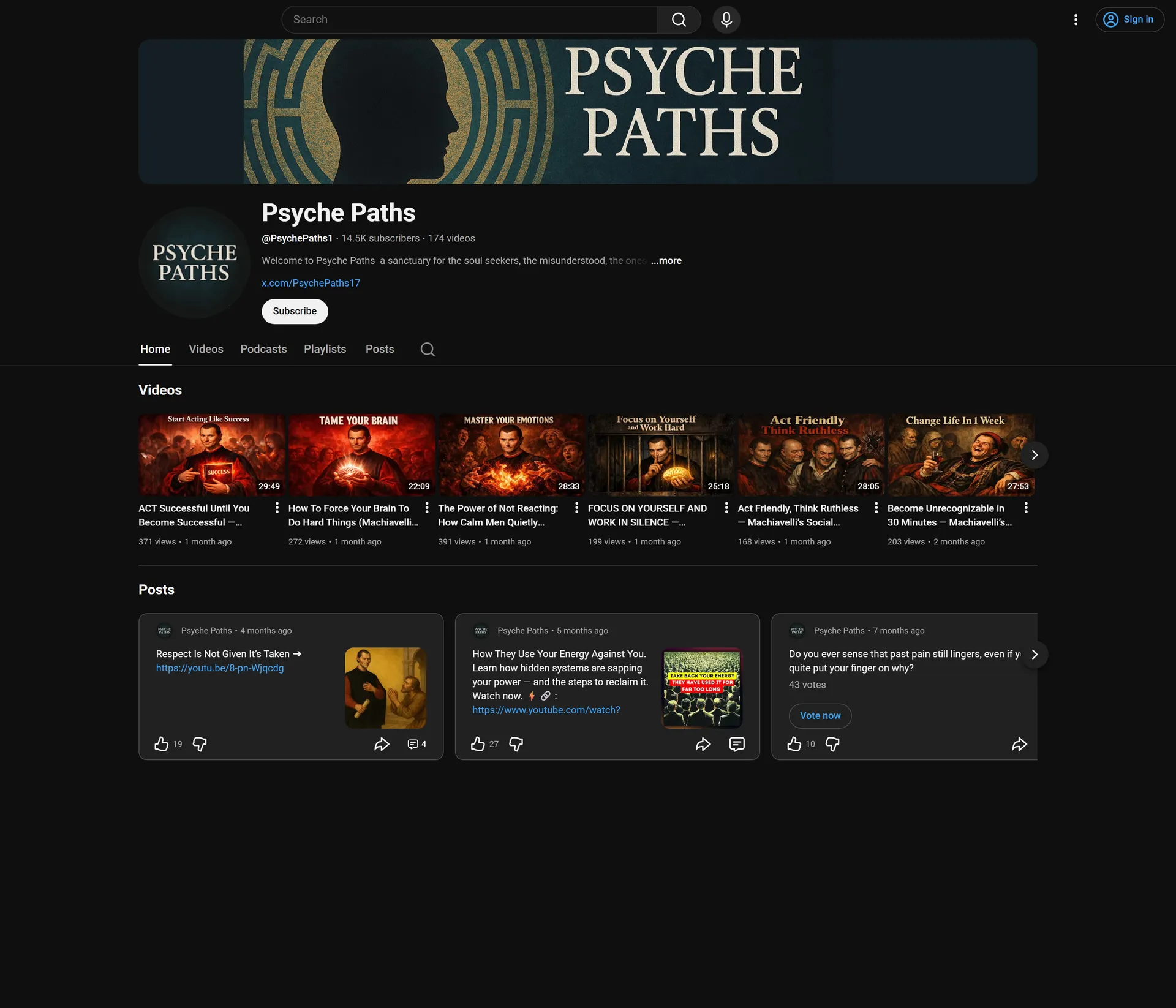Play the 'Start Acting Like Success' thumbnail
The height and width of the screenshot is (1008, 1176).
[x=211, y=455]
